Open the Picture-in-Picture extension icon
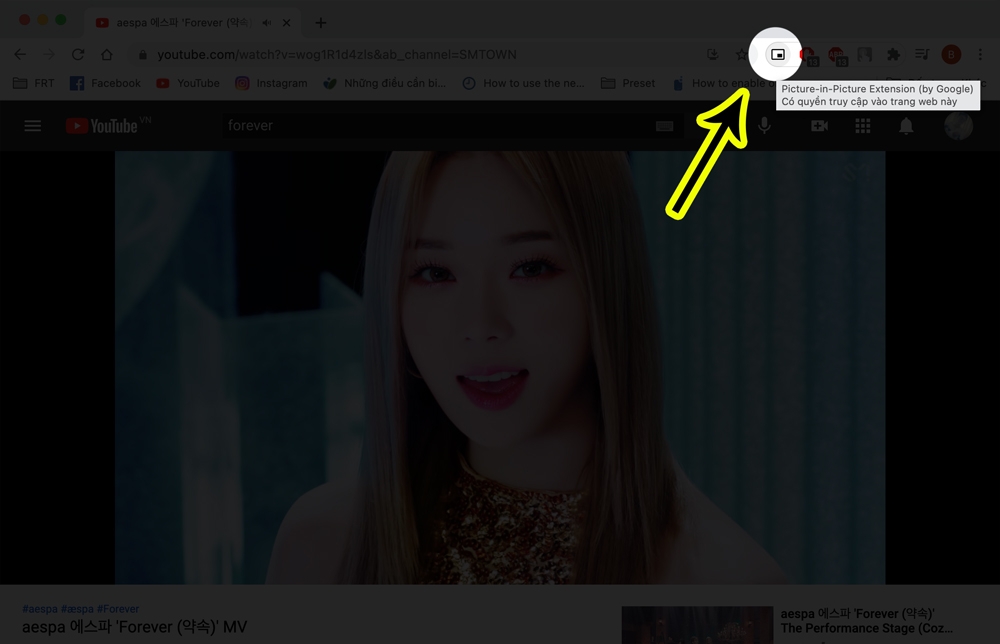Viewport: 1000px width, 644px height. pos(778,55)
